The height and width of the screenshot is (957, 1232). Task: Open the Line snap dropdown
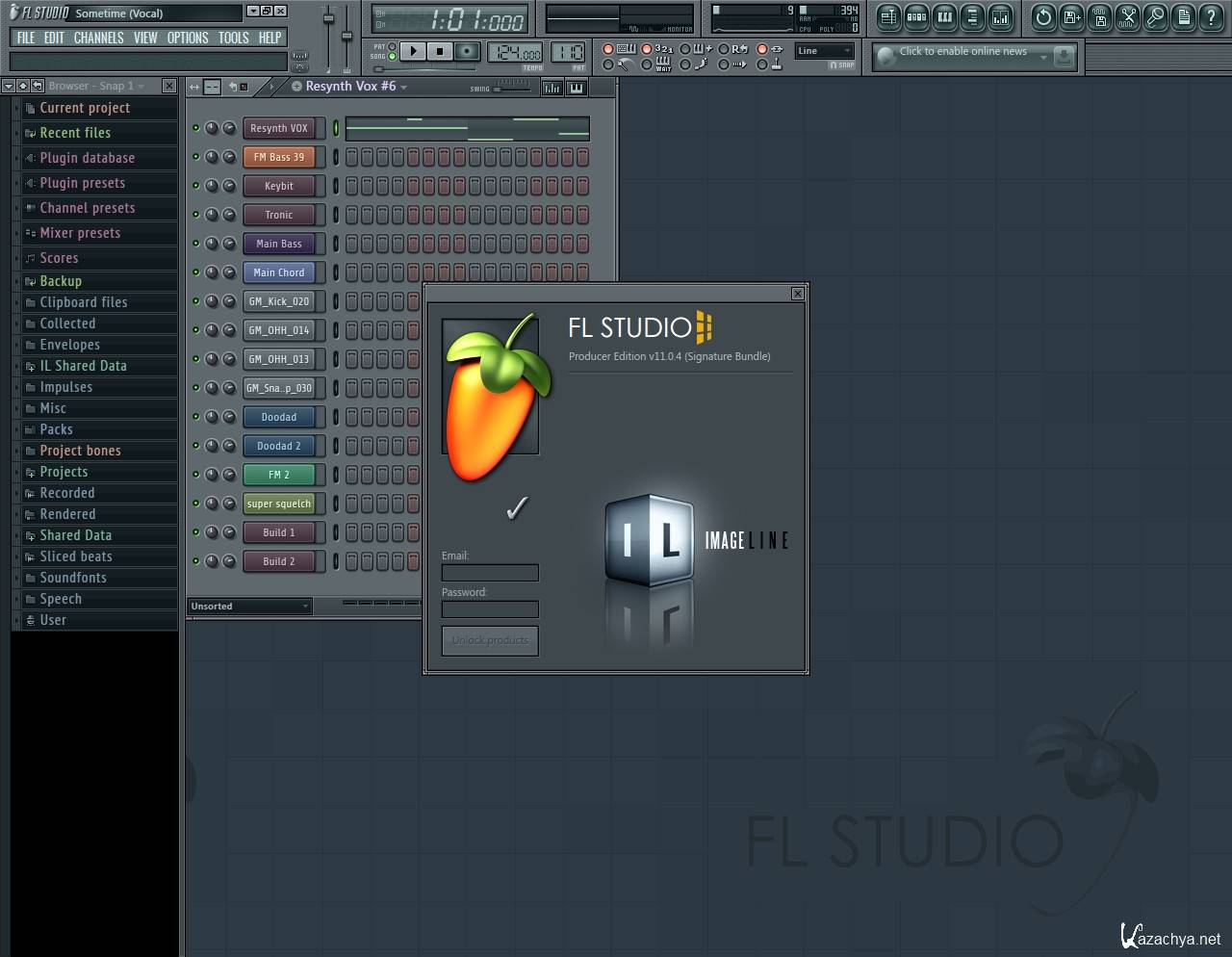tap(824, 51)
